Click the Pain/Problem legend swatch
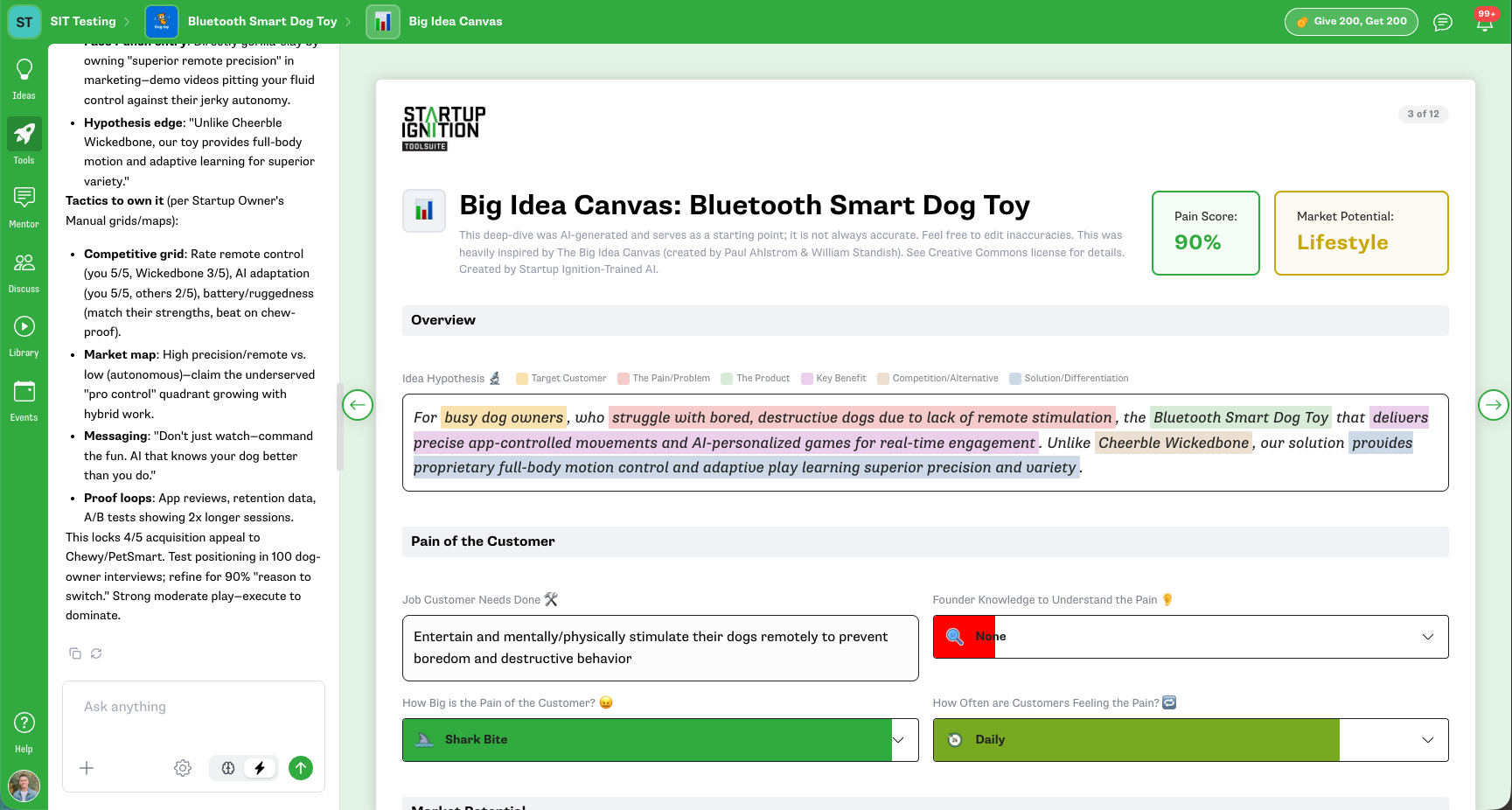1512x810 pixels. 624,379
